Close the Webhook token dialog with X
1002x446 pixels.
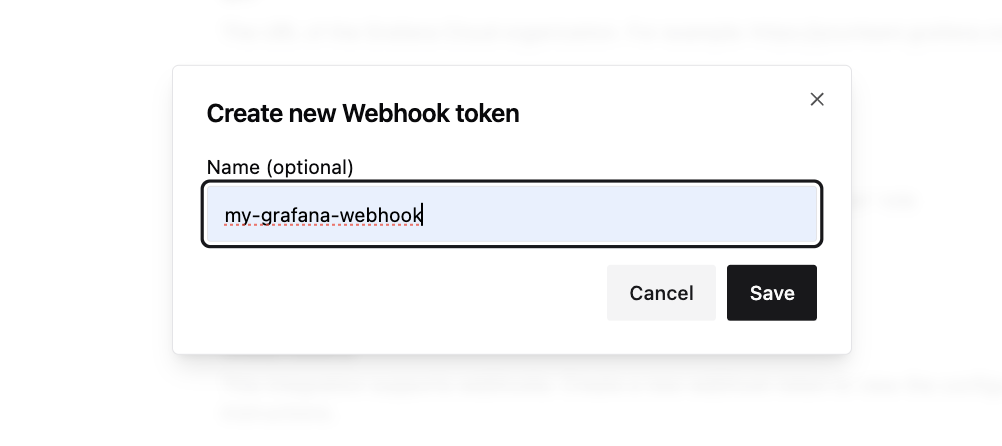click(x=817, y=99)
